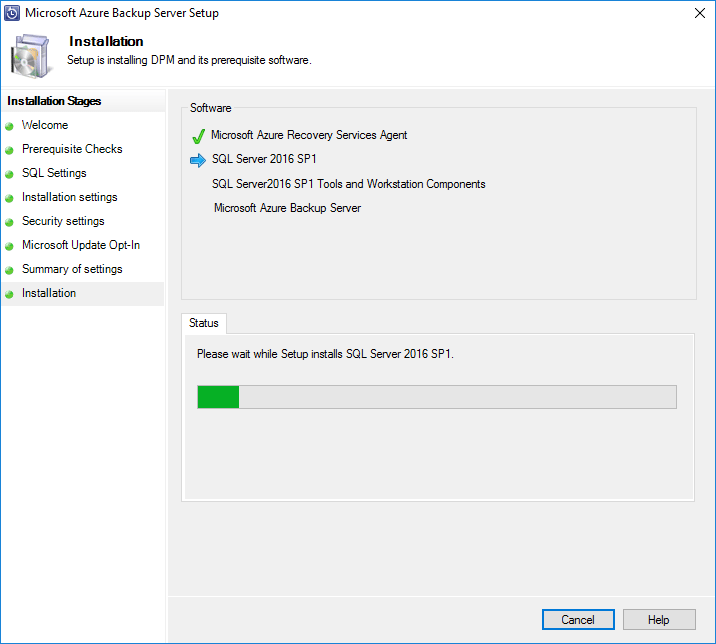Image resolution: width=716 pixels, height=644 pixels.
Task: Close the setup window
Action: pyautogui.click(x=697, y=13)
